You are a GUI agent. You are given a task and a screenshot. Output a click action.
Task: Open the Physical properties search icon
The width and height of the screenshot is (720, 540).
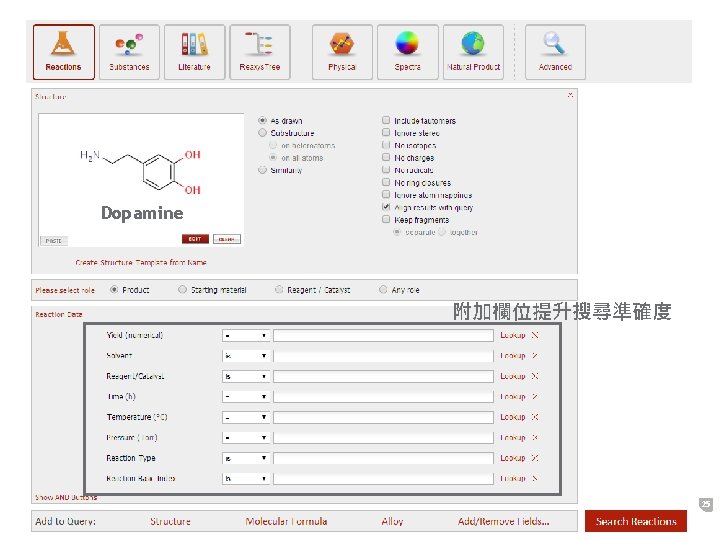tap(342, 52)
